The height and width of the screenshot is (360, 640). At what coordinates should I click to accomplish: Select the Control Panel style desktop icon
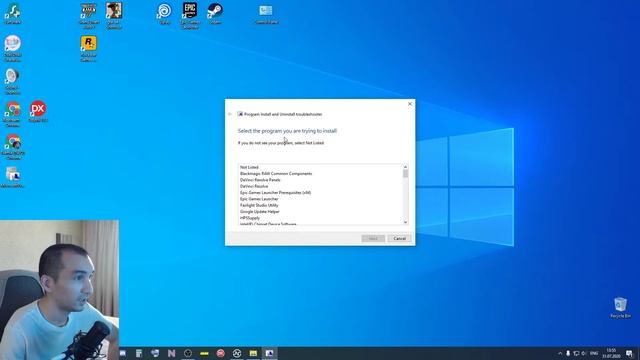266,14
